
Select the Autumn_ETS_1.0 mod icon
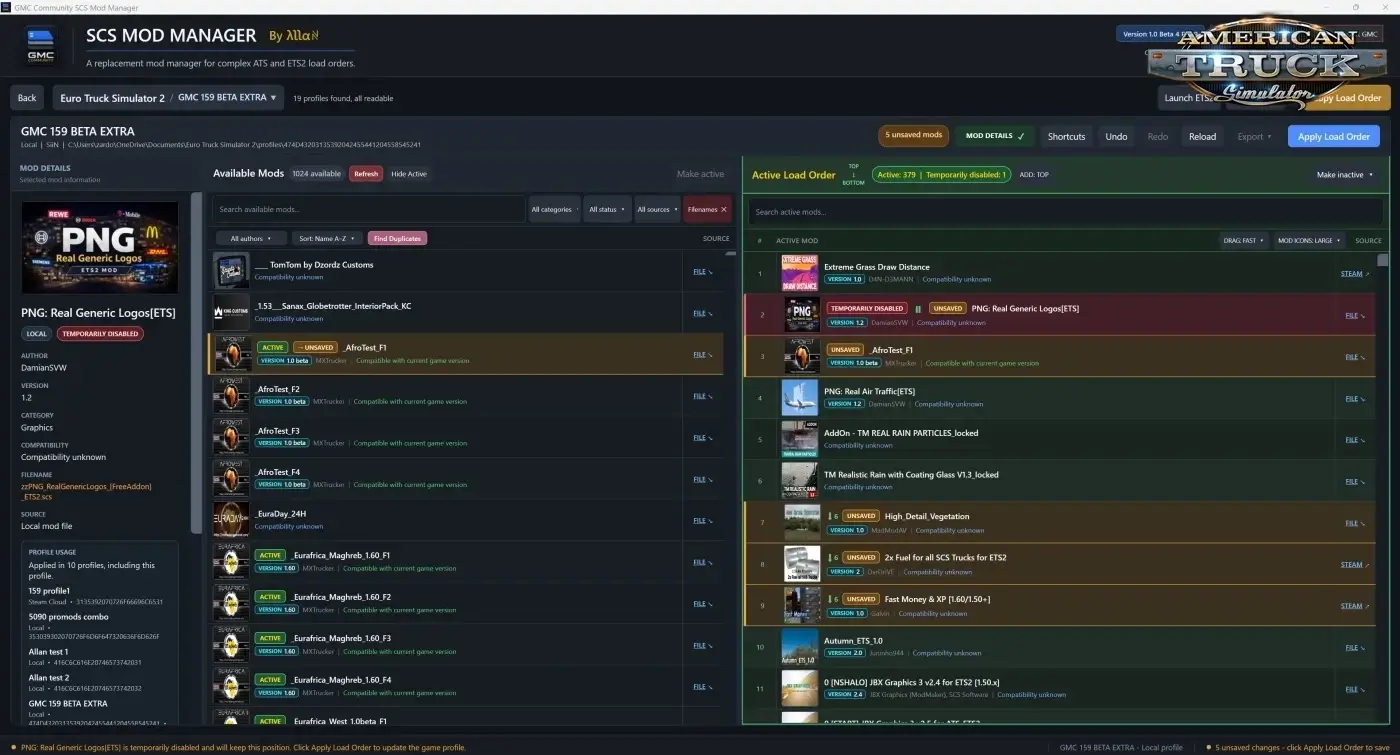(800, 647)
